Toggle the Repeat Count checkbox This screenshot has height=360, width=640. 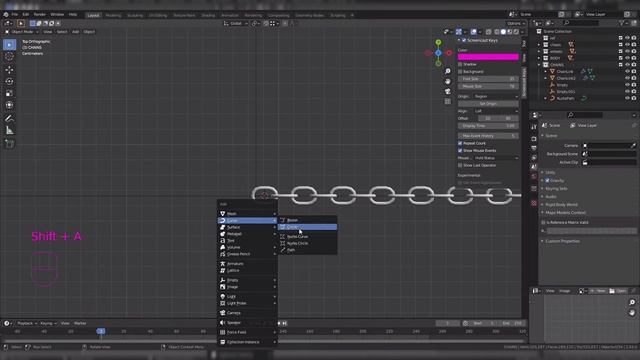pyautogui.click(x=460, y=143)
